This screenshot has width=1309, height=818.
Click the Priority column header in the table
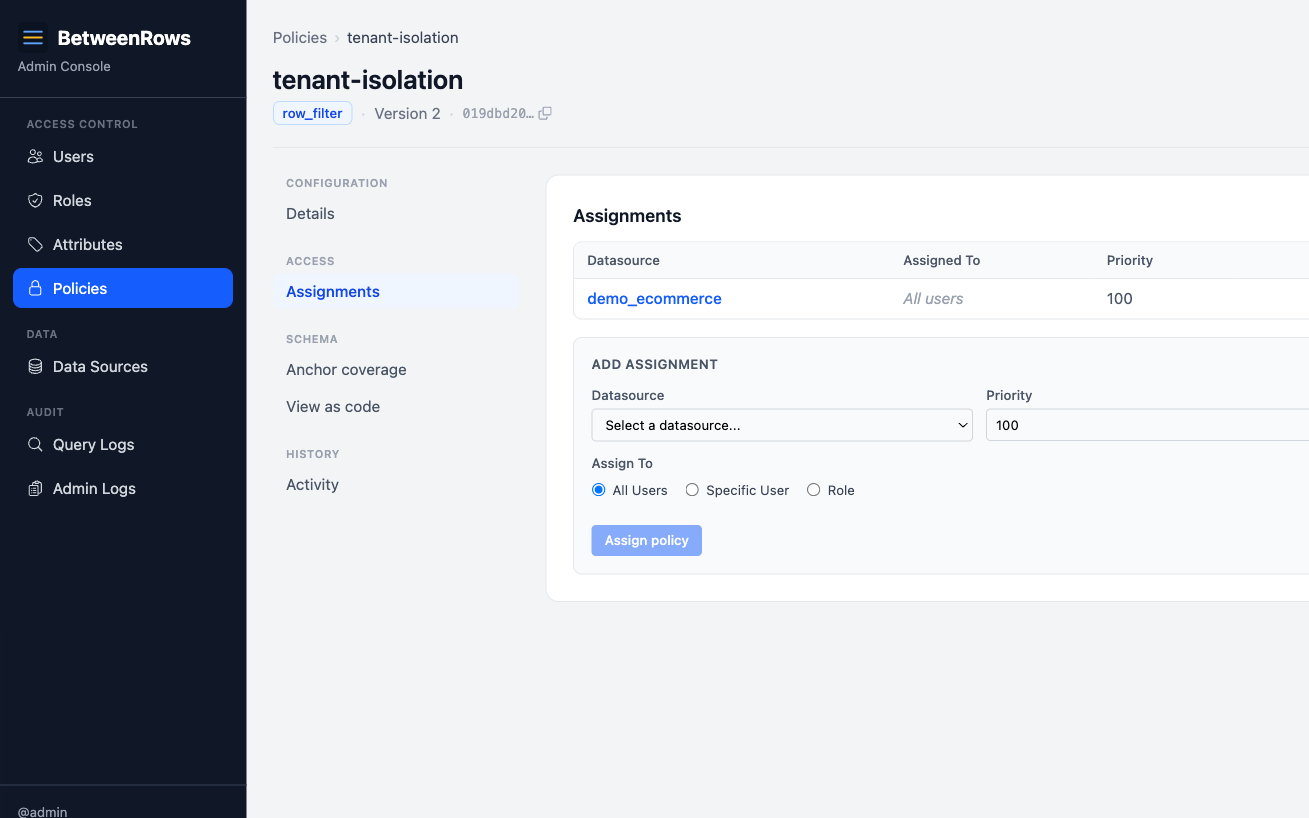click(1130, 261)
